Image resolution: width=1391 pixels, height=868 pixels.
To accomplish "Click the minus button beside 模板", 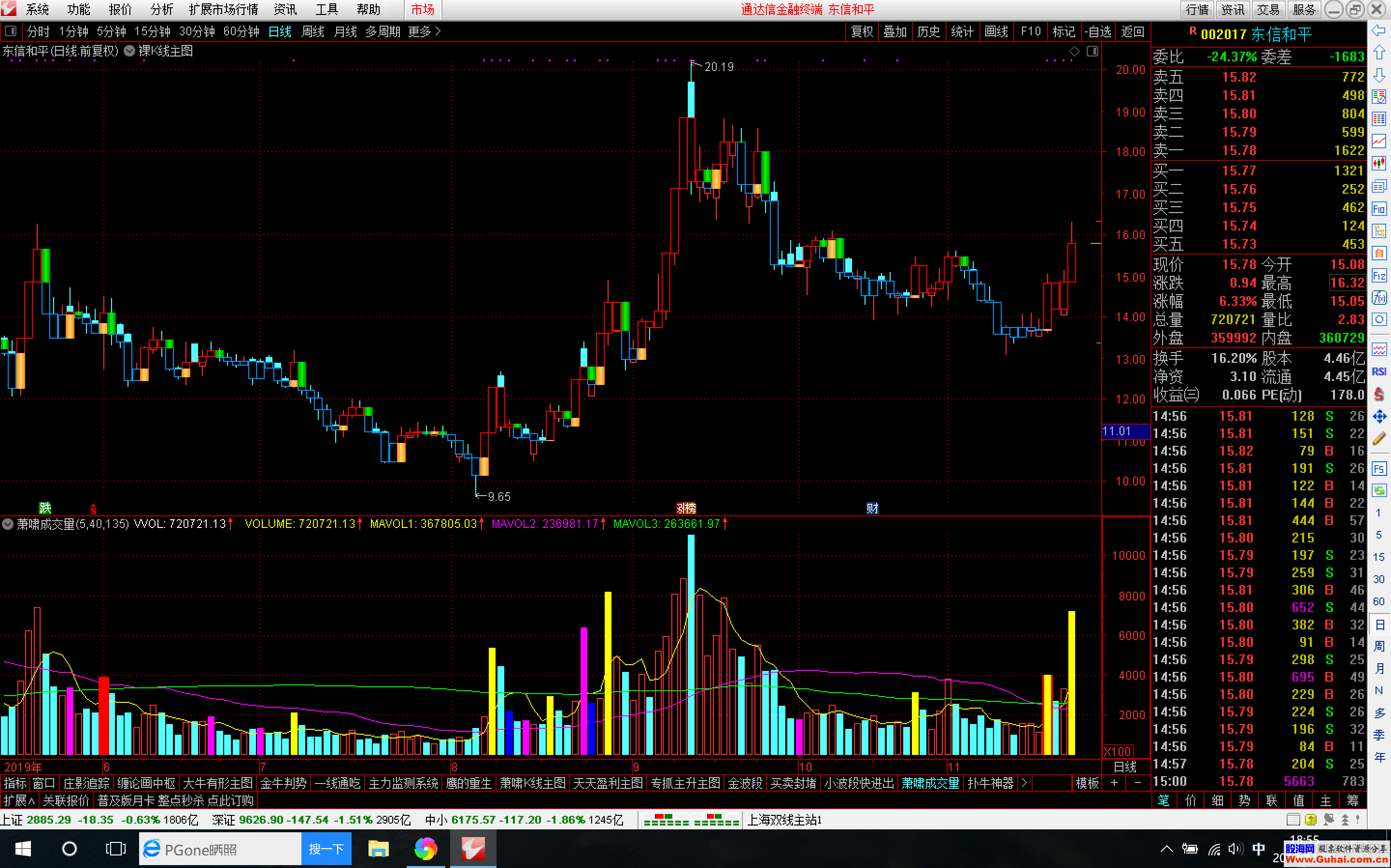I will pos(1137,783).
